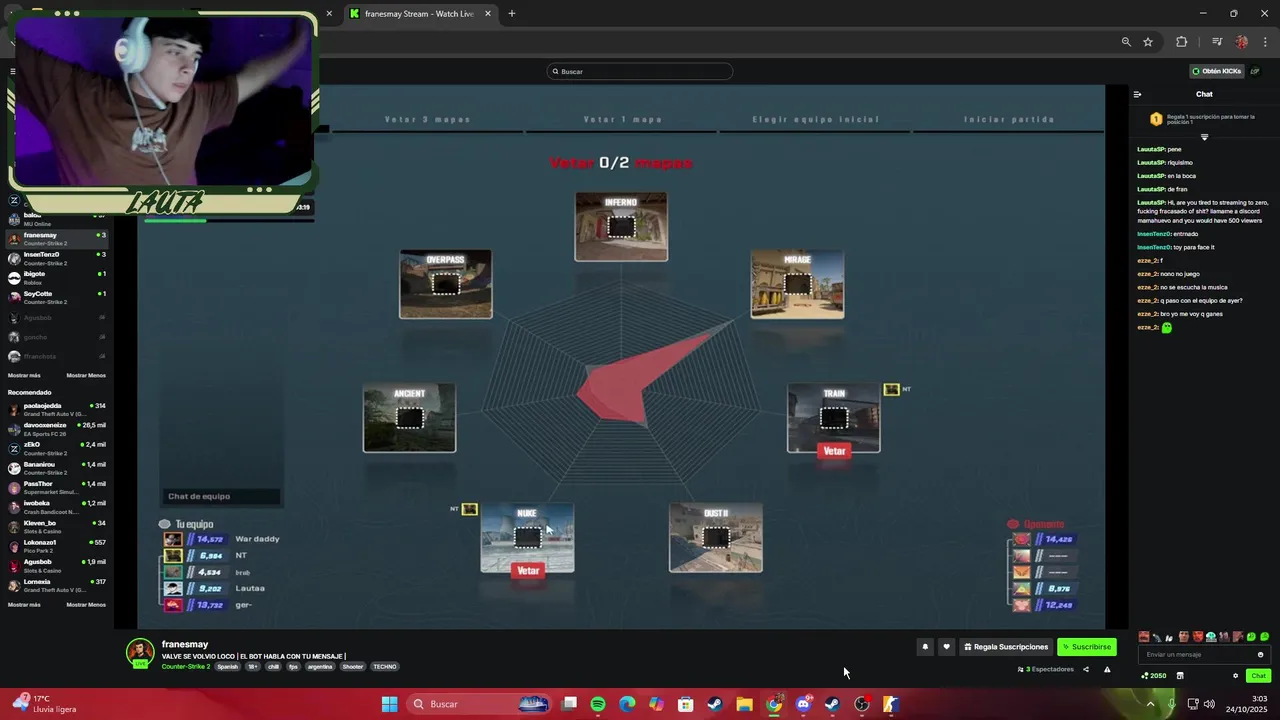Open InsenTenz0 channel in the sidebar
The width and height of the screenshot is (1280, 720).
point(58,258)
